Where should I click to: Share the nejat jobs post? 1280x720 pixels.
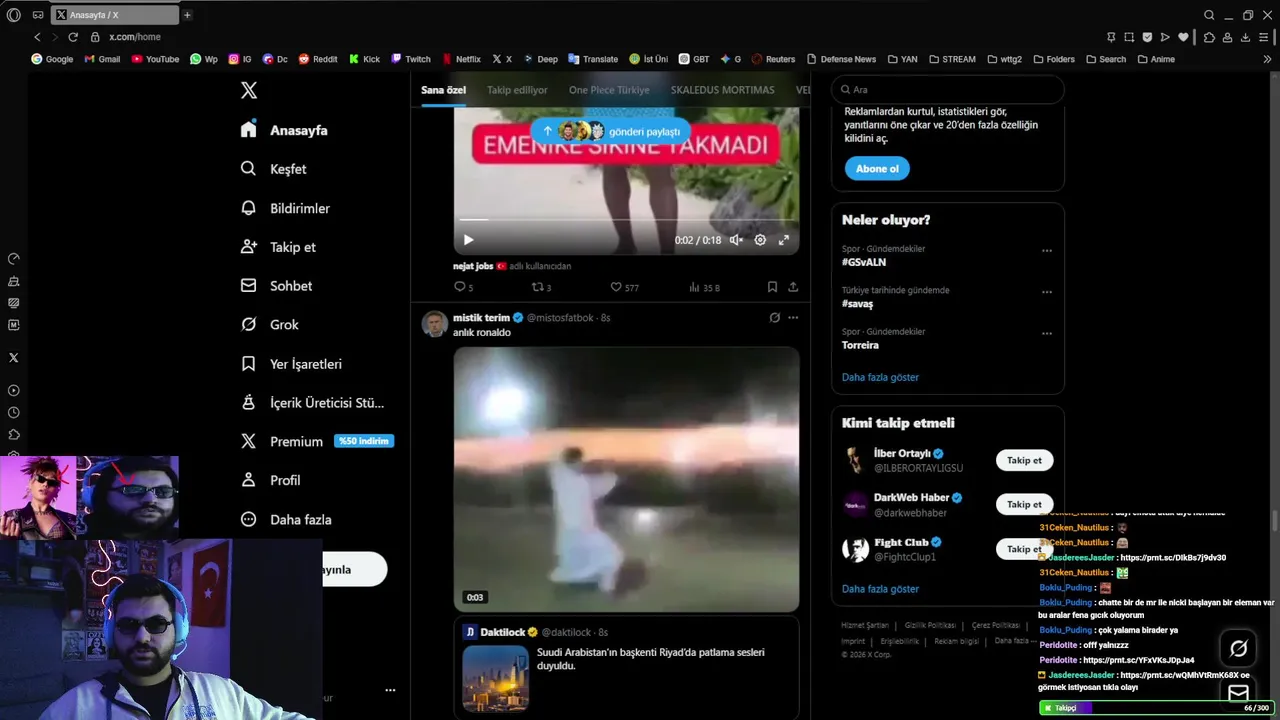pos(793,287)
